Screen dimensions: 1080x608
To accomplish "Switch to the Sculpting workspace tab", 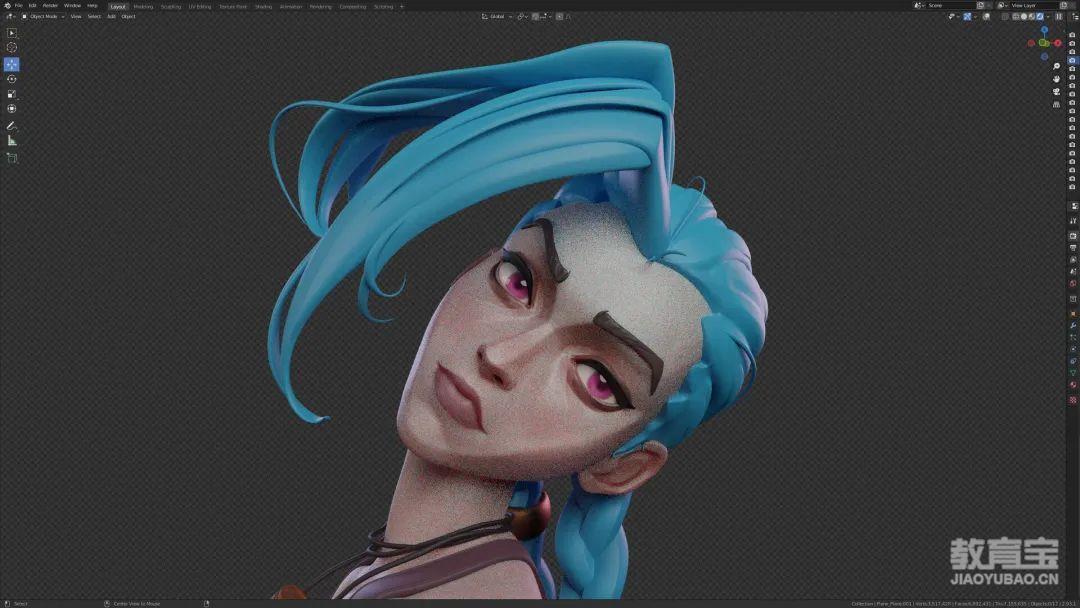I will coord(171,6).
